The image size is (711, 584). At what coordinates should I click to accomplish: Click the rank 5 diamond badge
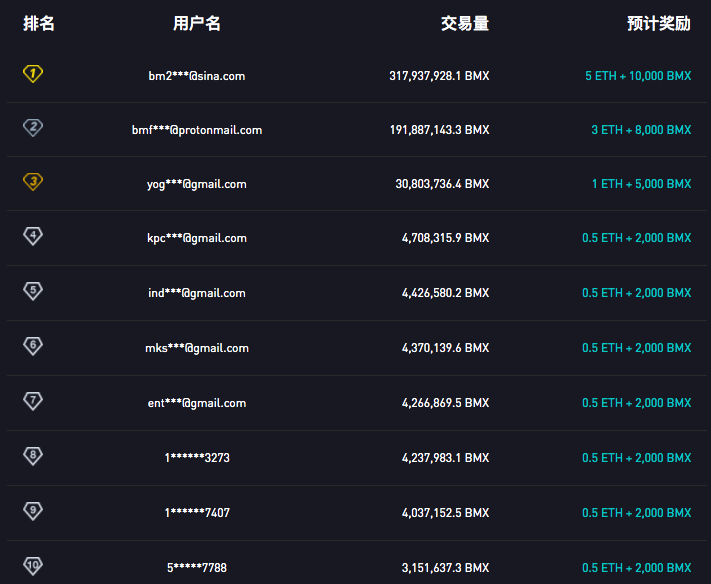coord(33,291)
